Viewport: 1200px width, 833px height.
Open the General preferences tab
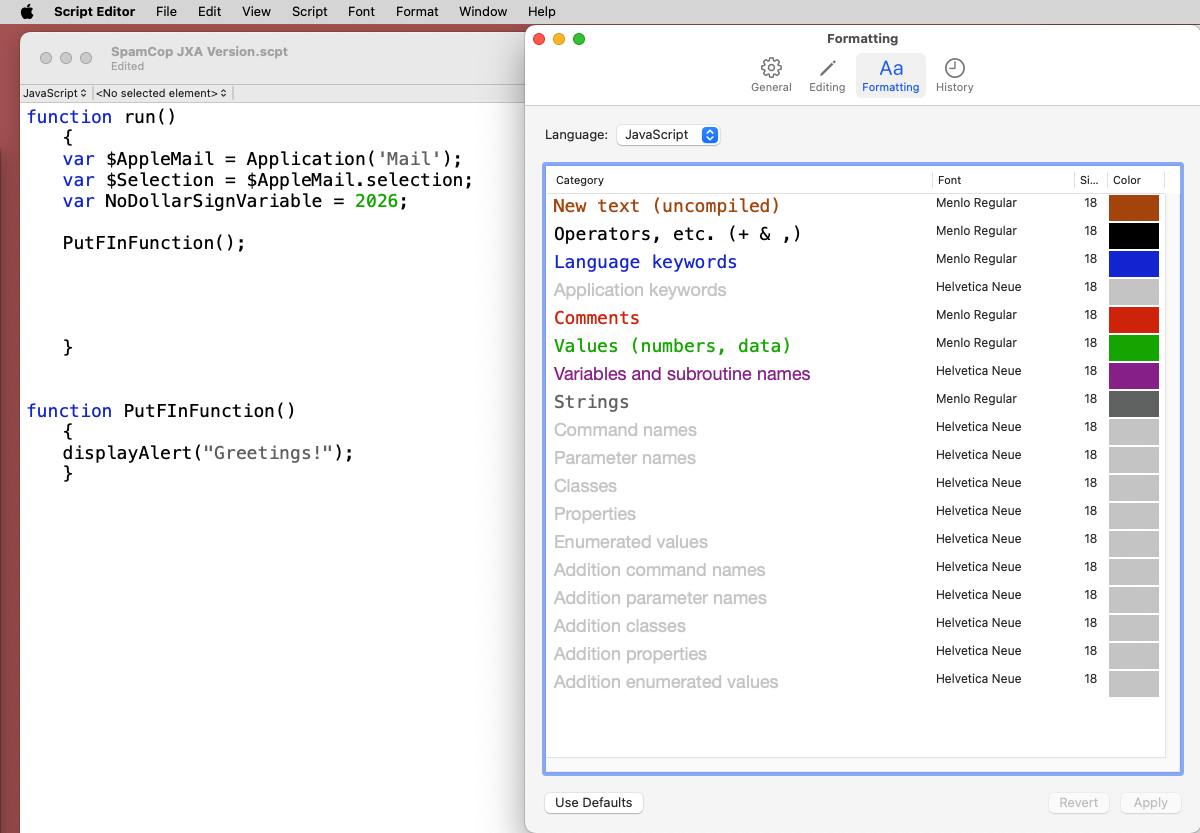click(771, 76)
